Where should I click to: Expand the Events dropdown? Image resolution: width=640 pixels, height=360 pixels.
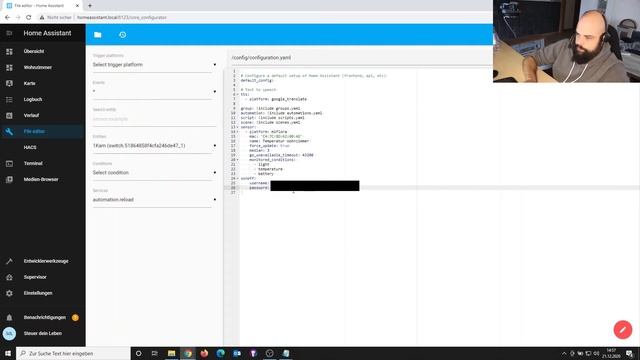click(x=154, y=91)
